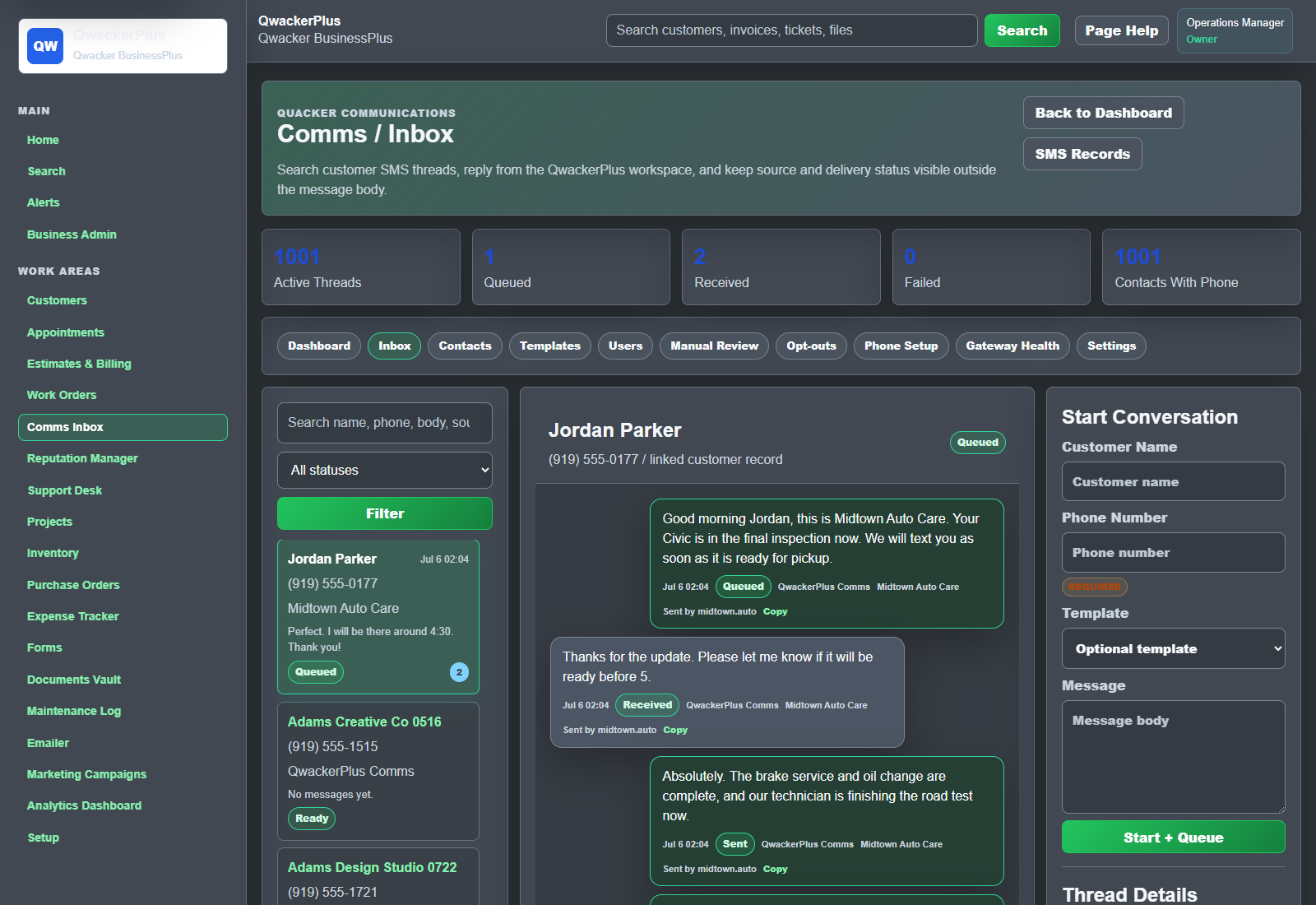This screenshot has width=1316, height=905.
Task: View the Gateway Health tab
Action: pyautogui.click(x=1012, y=346)
